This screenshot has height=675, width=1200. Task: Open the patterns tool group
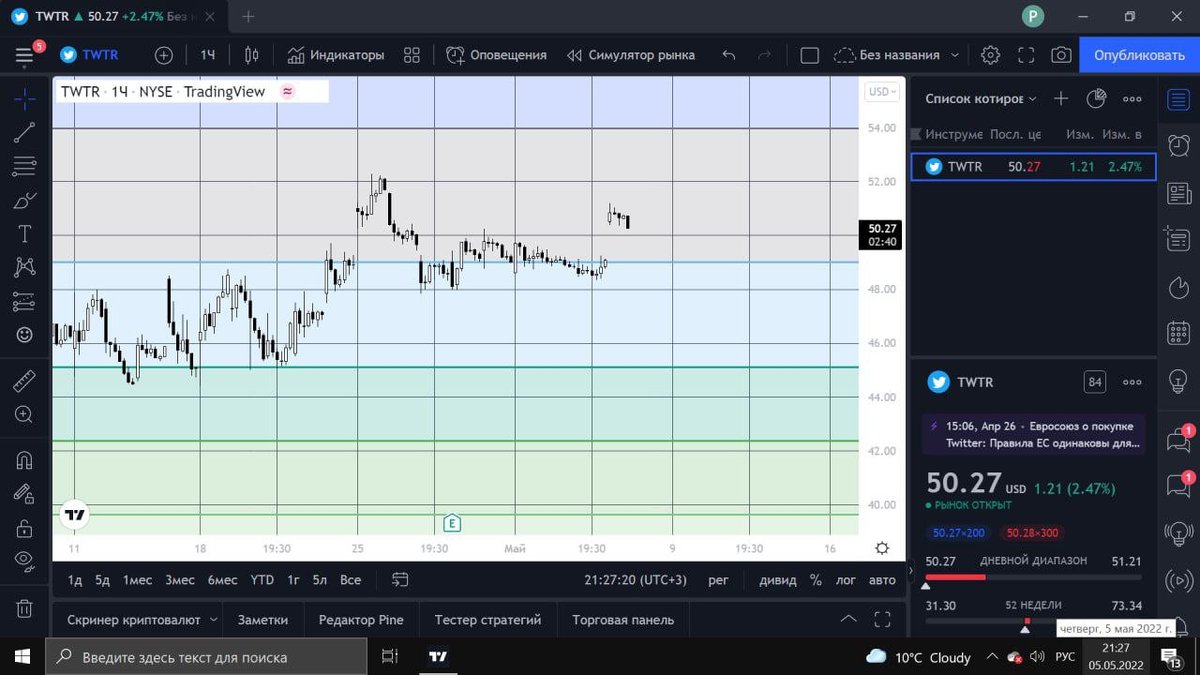point(25,267)
